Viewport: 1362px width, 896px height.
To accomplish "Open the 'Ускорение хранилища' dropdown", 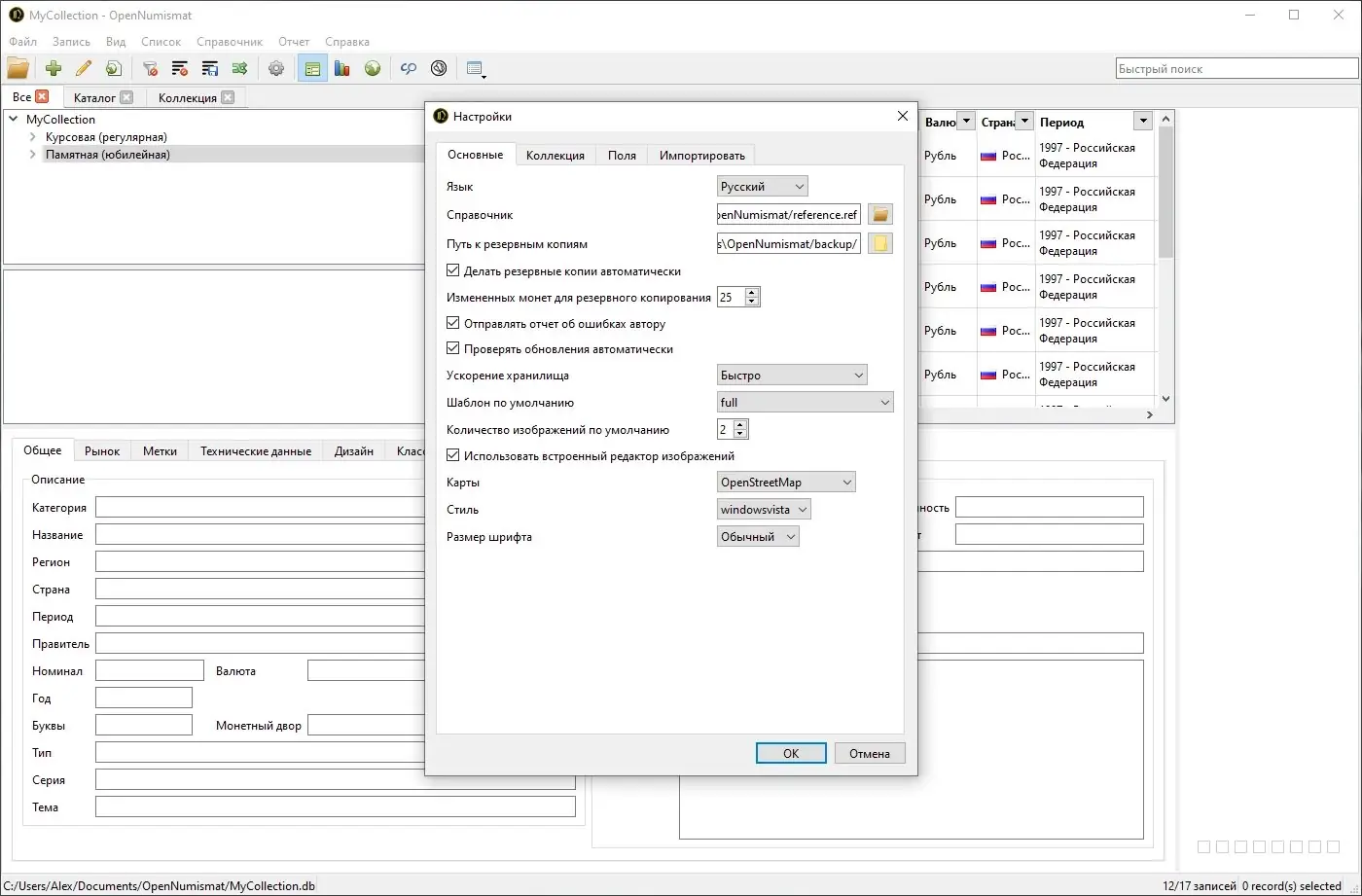I will tap(792, 375).
